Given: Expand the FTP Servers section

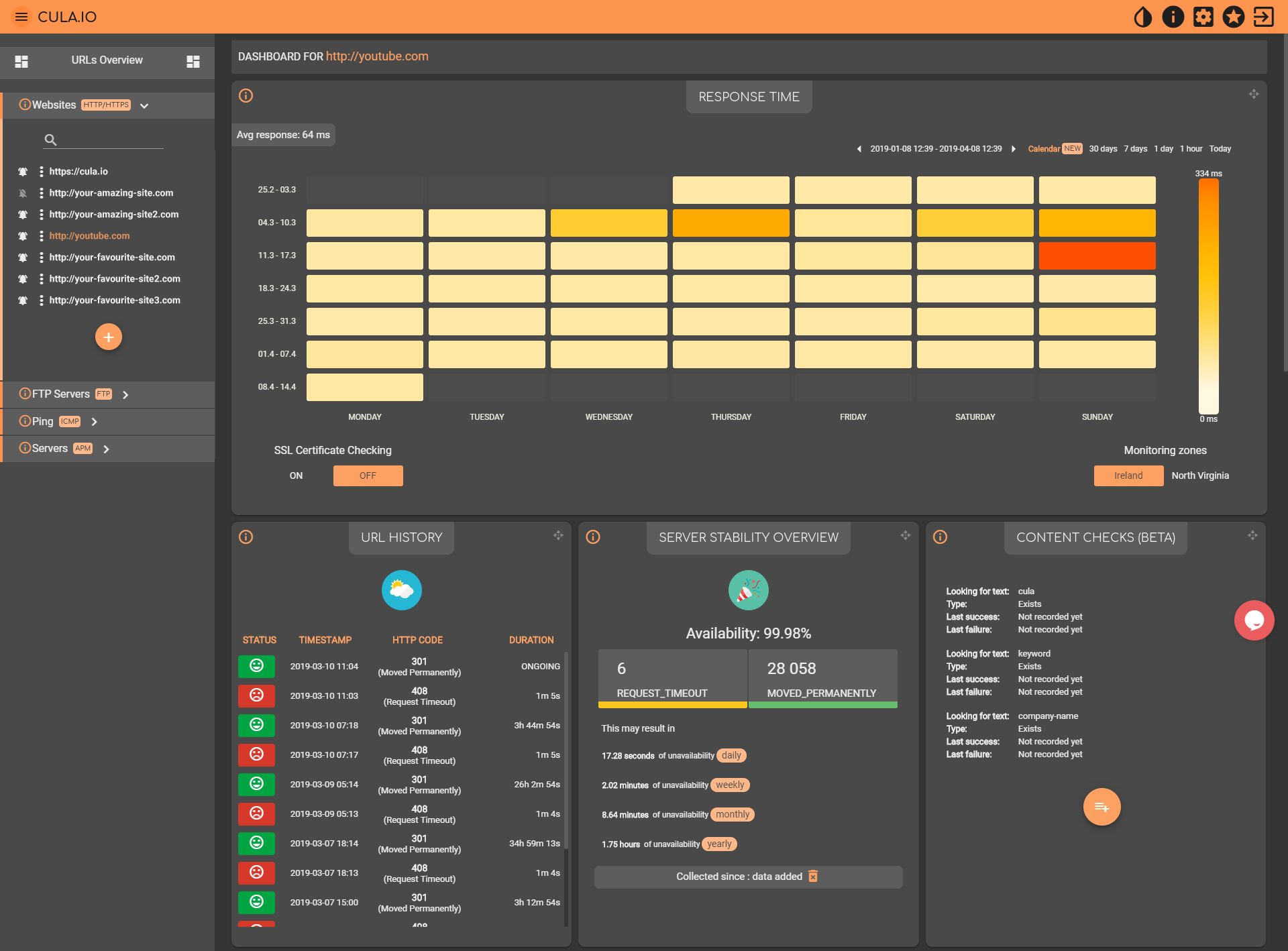Looking at the screenshot, I should click(x=125, y=394).
